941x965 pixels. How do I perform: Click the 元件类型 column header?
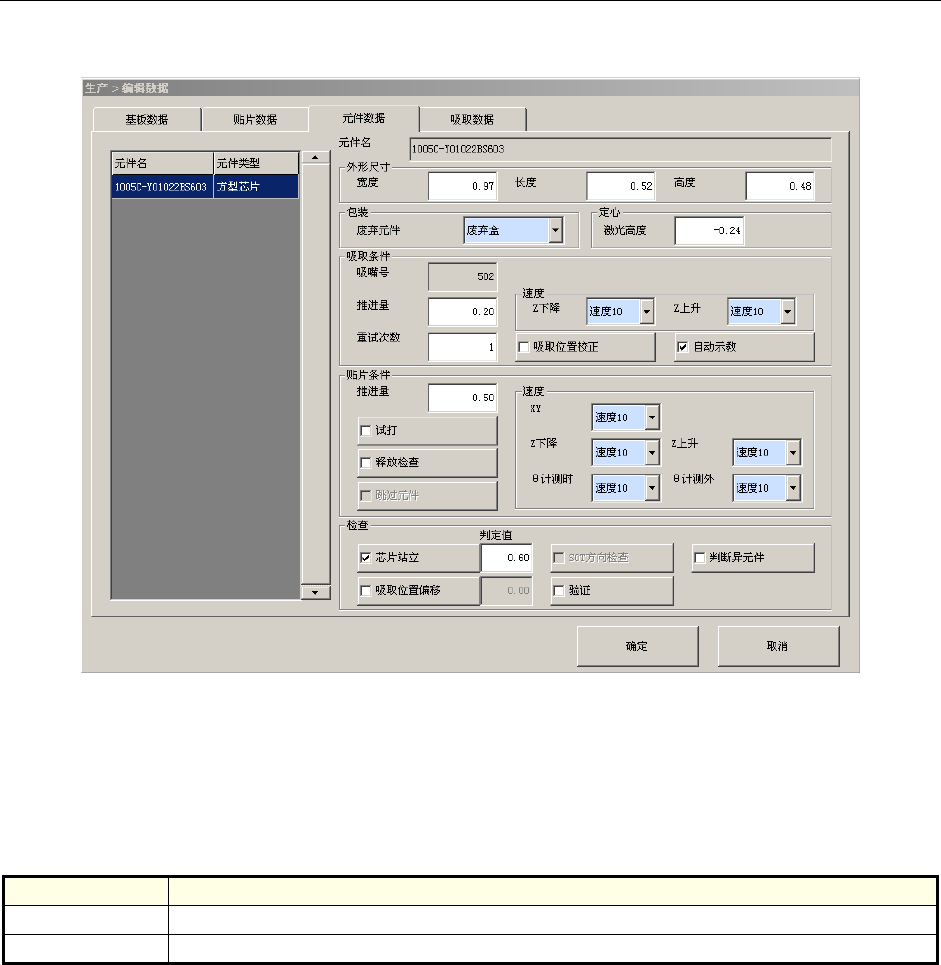point(256,163)
